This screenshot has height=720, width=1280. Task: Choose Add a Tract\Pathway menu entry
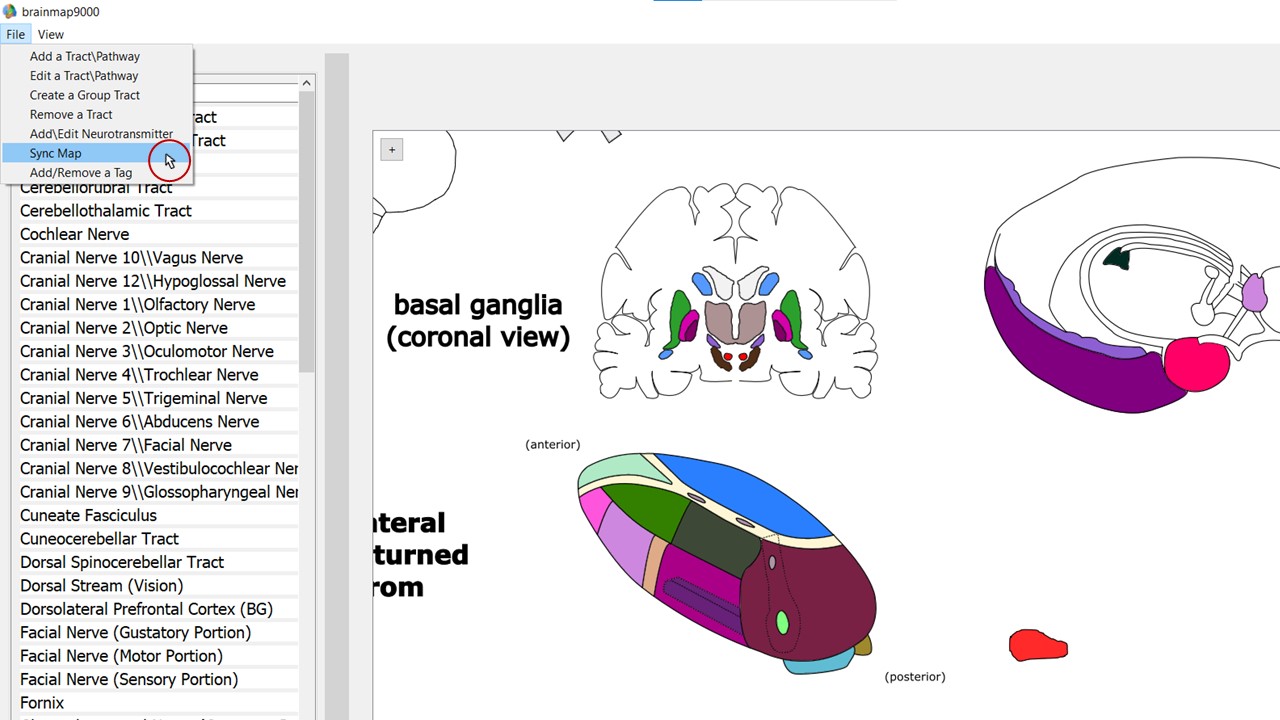coord(84,56)
